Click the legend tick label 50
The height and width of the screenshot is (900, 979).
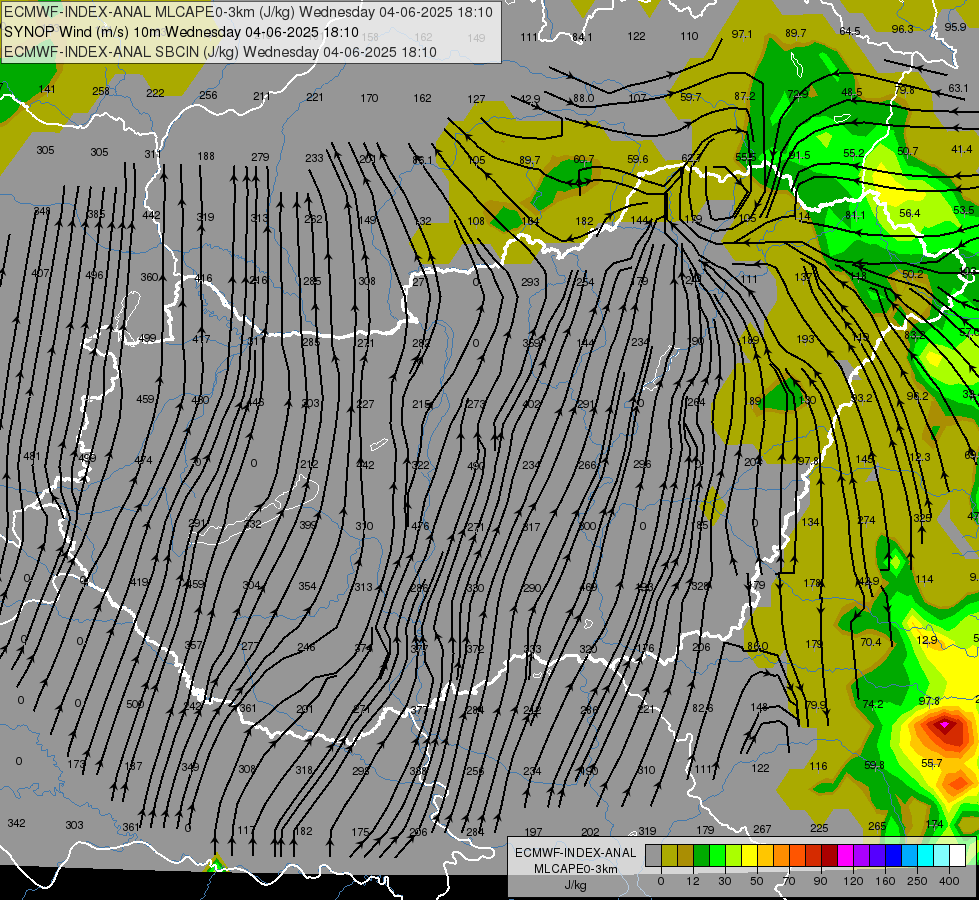[757, 881]
